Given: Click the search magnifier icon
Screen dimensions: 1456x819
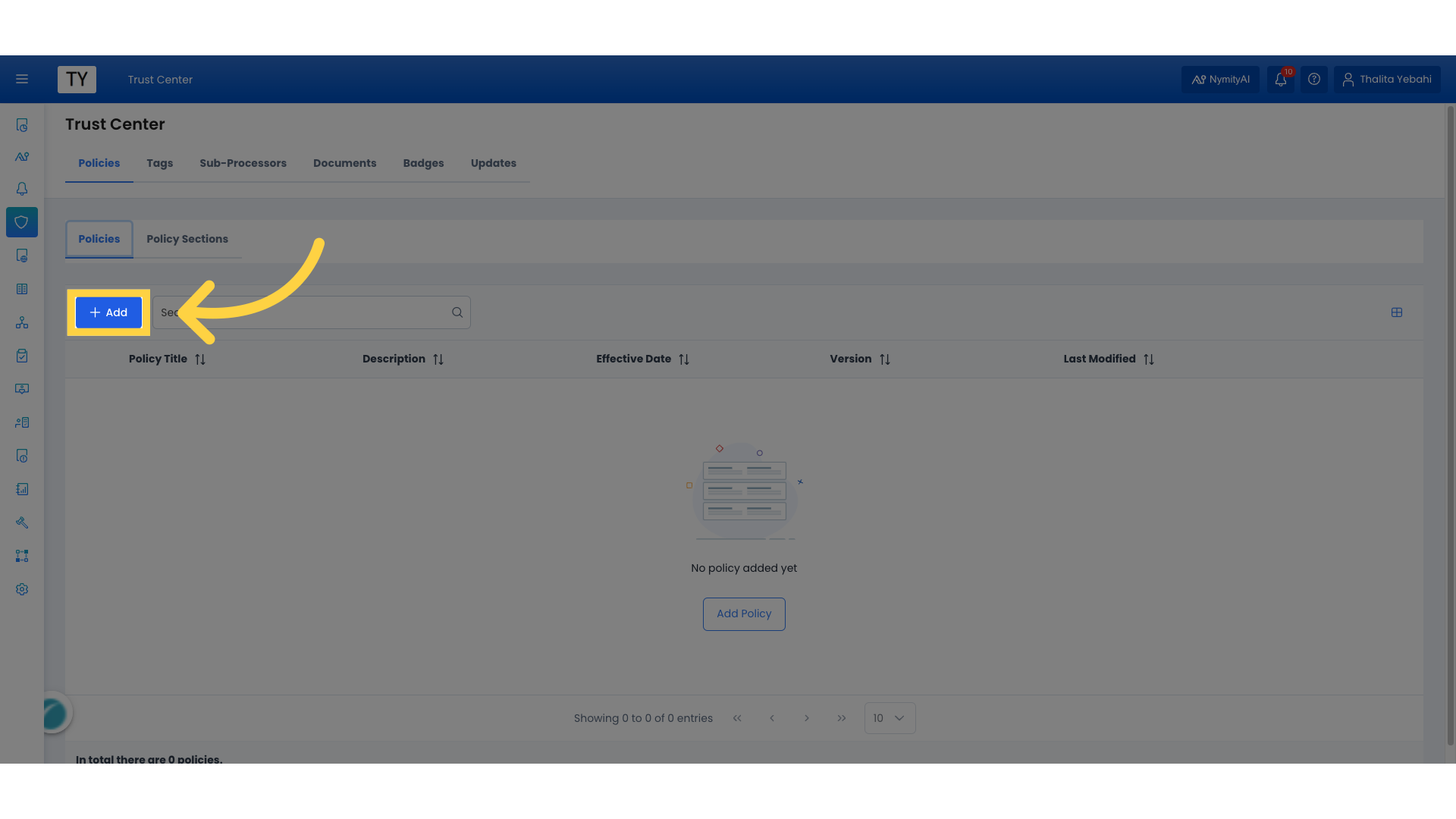Looking at the screenshot, I should [457, 312].
